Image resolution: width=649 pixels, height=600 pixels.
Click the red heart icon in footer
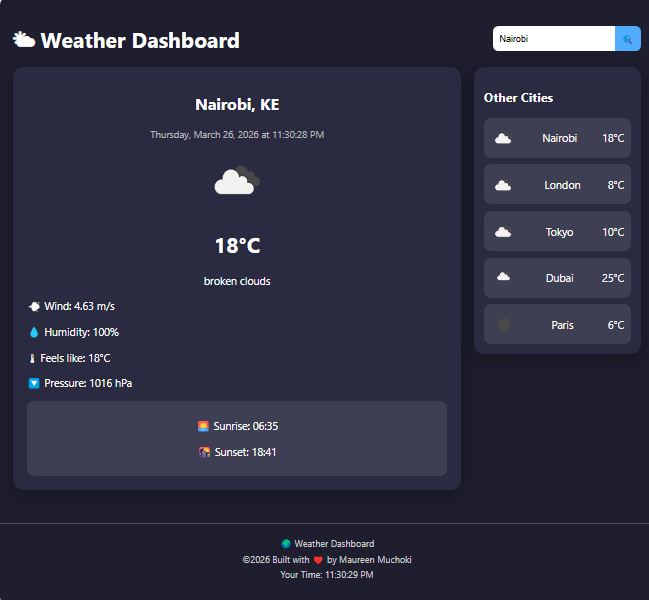318,560
